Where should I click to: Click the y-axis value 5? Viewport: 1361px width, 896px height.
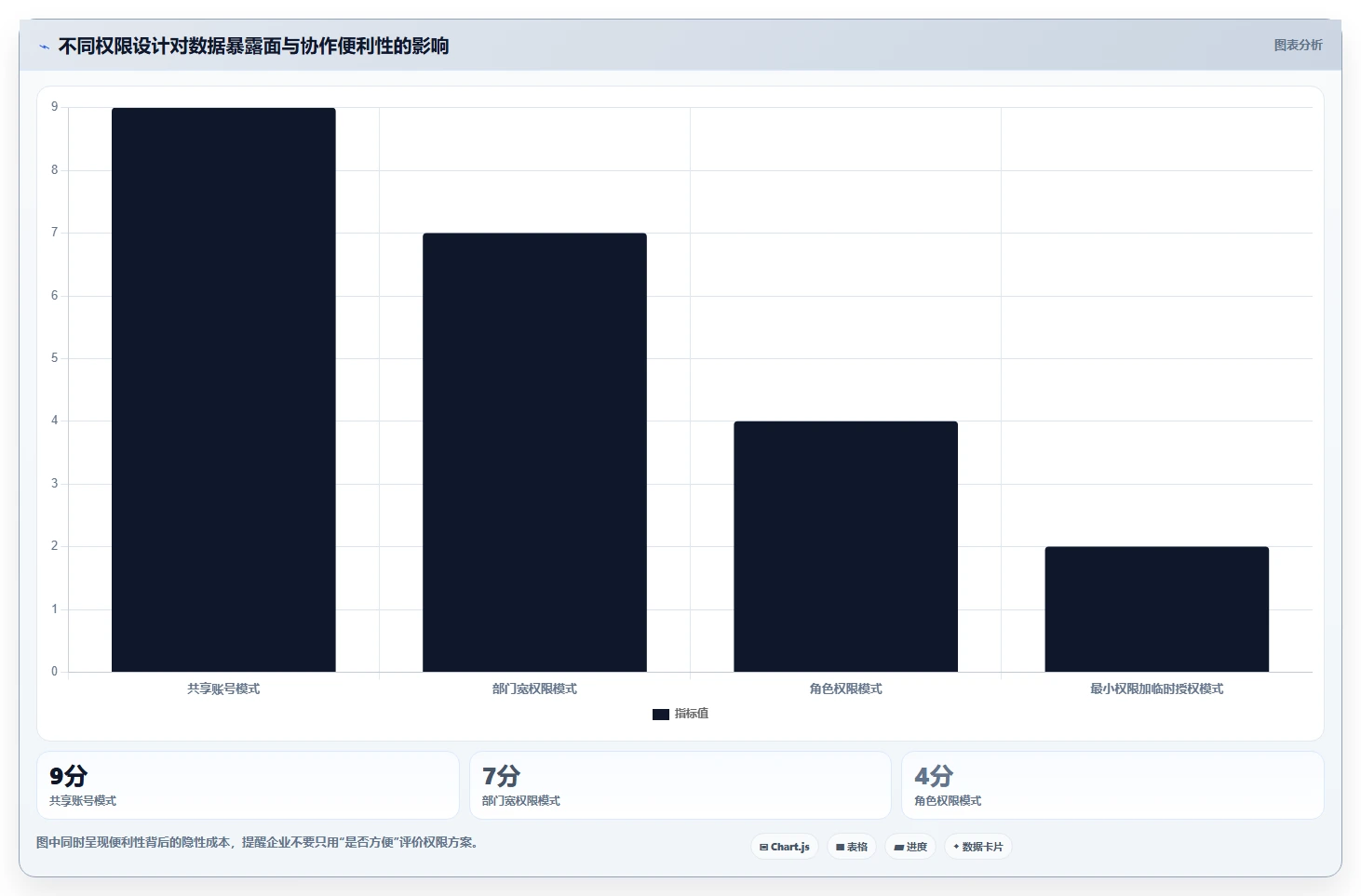point(54,358)
